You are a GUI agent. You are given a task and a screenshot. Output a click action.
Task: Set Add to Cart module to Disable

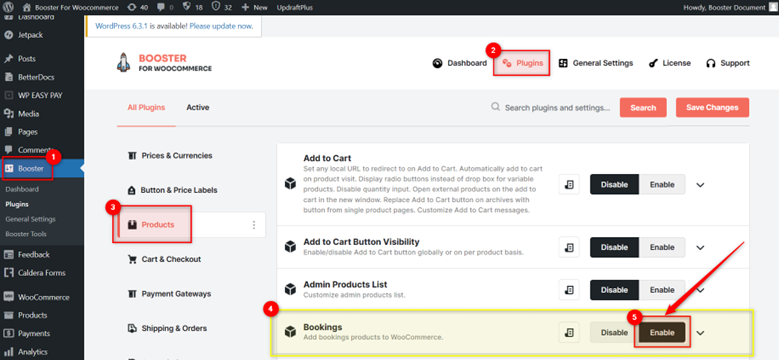[614, 184]
